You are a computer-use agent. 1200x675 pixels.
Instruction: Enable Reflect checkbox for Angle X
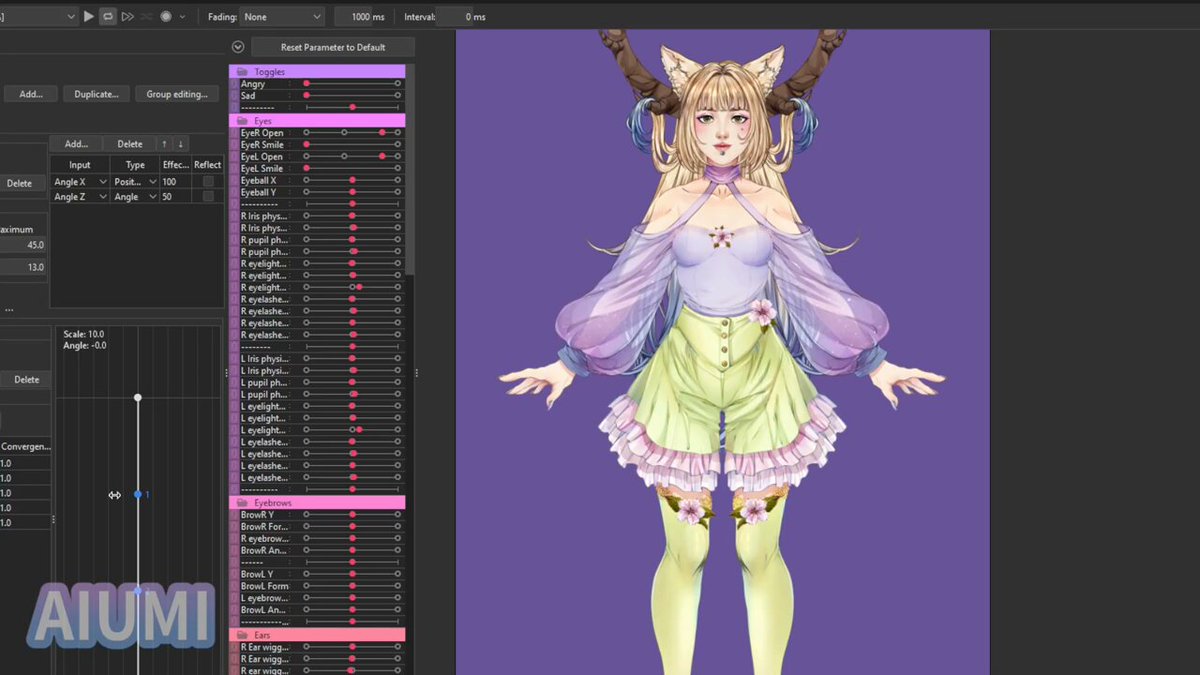tap(208, 182)
